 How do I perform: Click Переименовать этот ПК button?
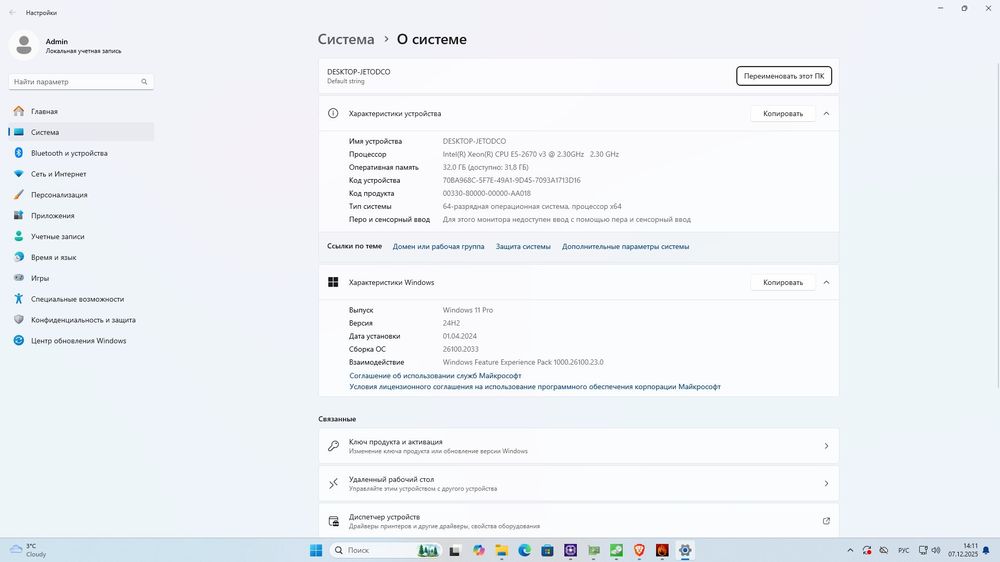tap(784, 76)
